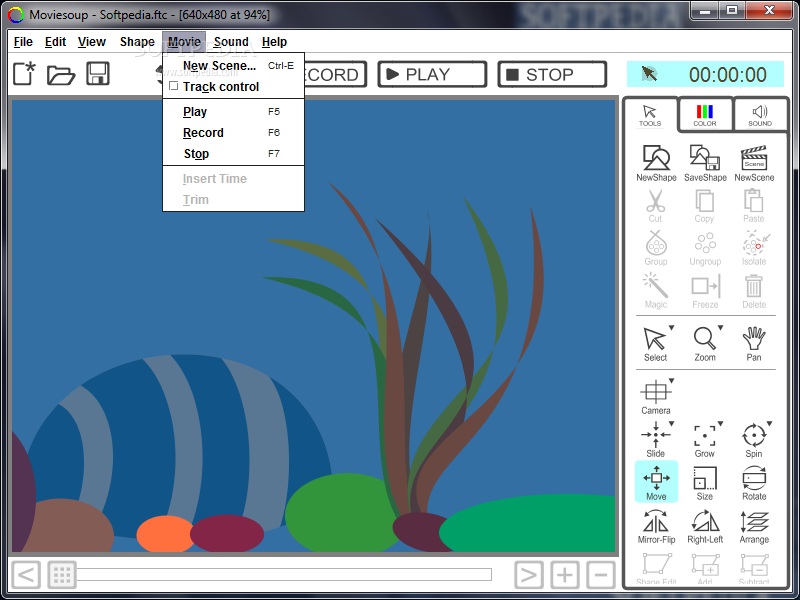This screenshot has height=600, width=800.
Task: Click the Right-Left tool
Action: click(705, 526)
